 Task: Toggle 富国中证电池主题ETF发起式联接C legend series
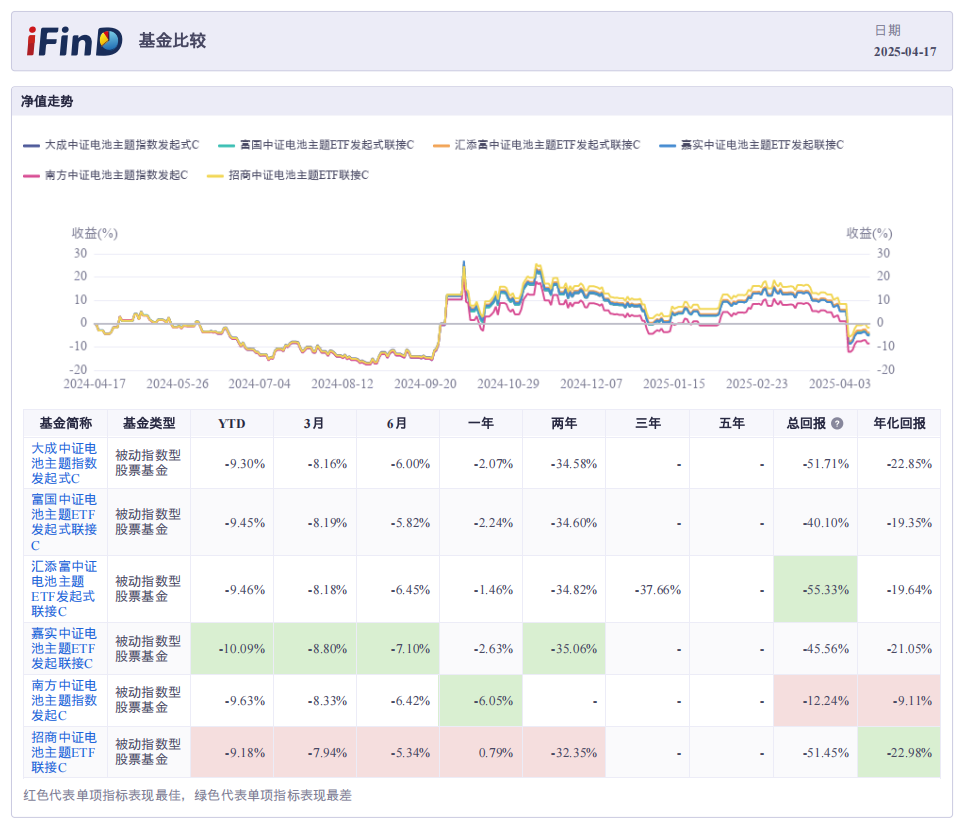coord(316,145)
